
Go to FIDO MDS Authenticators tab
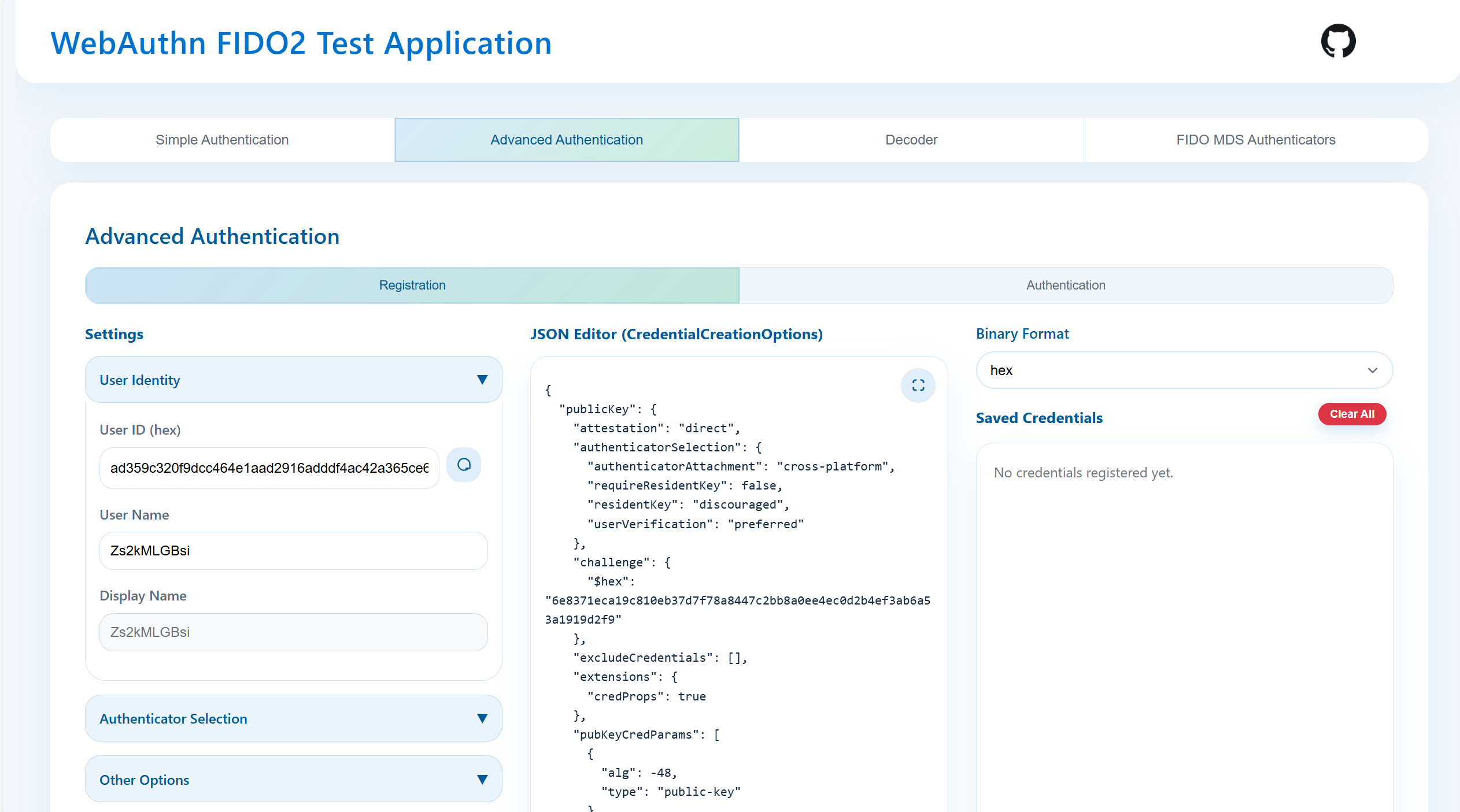pyautogui.click(x=1255, y=140)
